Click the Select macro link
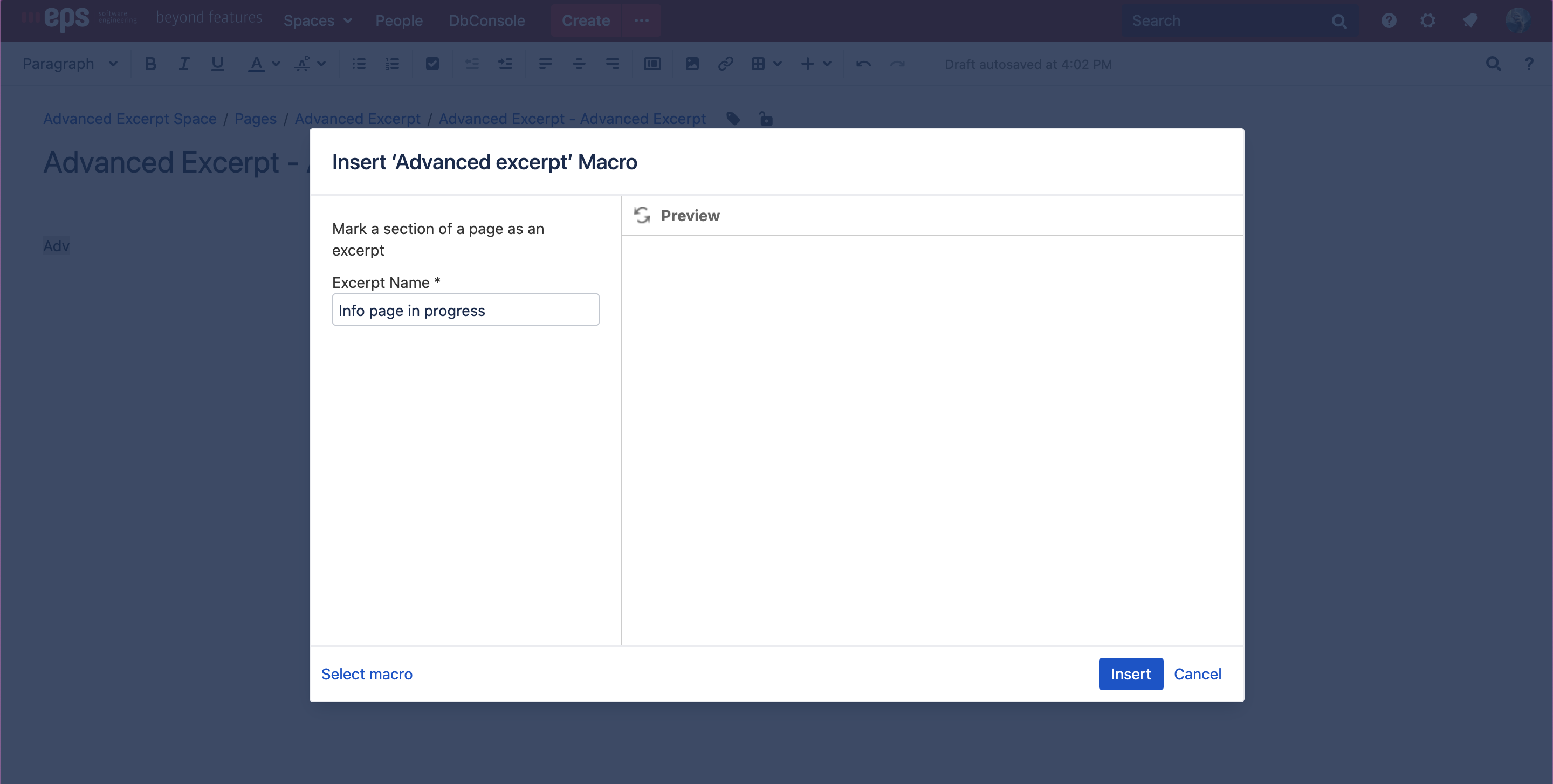 367,673
